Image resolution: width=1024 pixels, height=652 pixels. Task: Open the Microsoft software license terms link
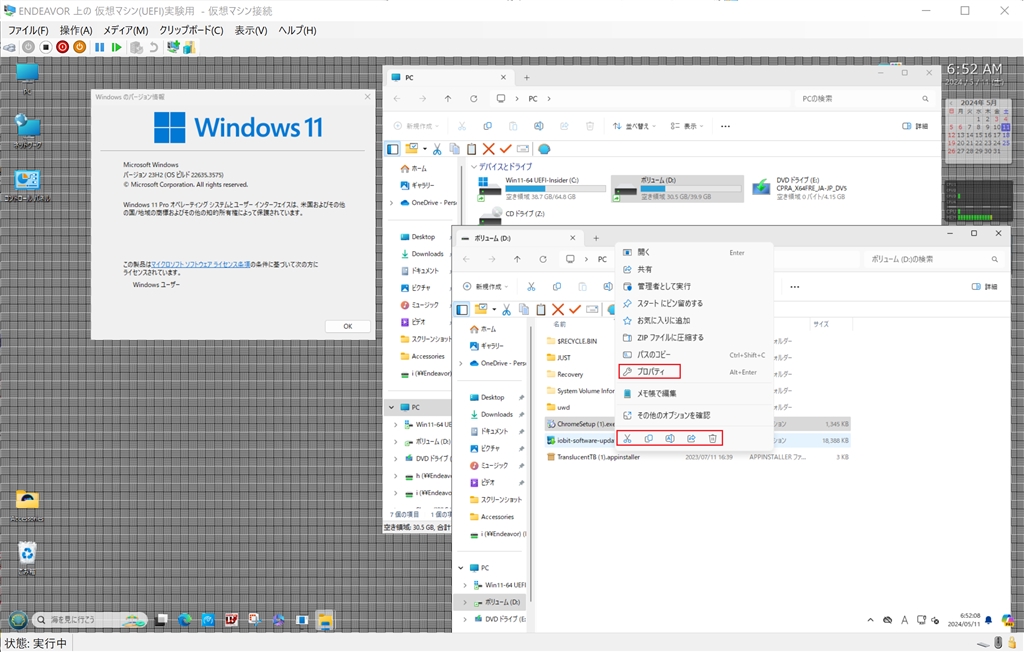tap(200, 265)
